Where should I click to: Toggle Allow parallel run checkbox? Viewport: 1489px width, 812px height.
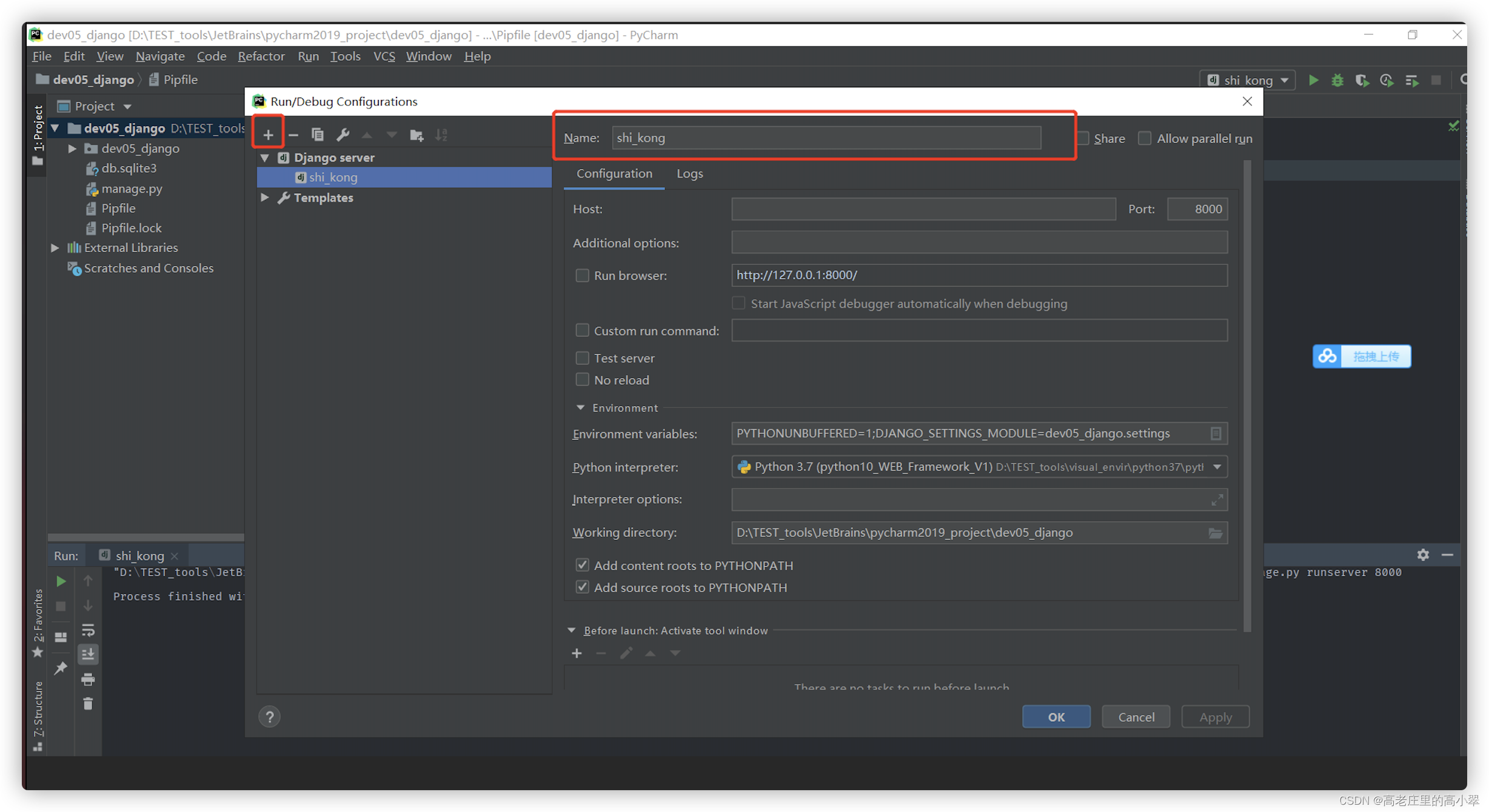(x=1145, y=138)
